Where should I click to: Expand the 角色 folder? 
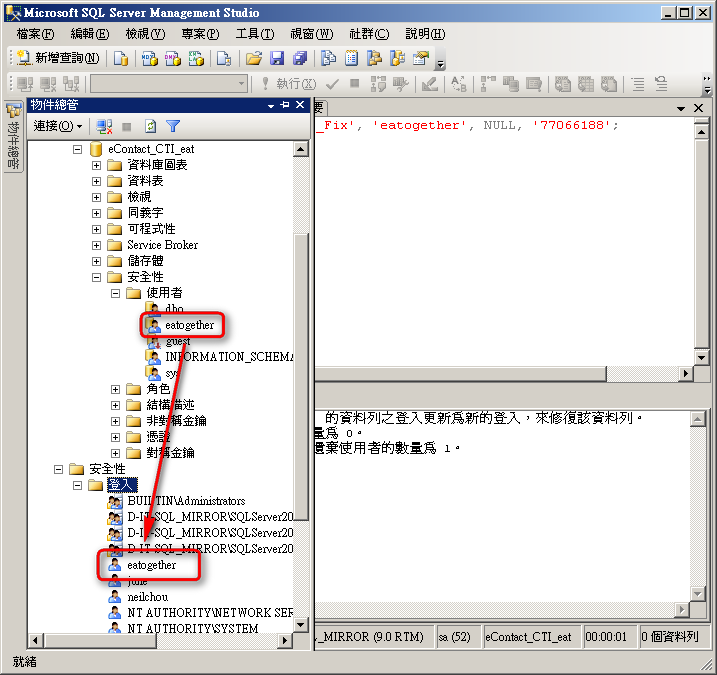tap(116, 389)
